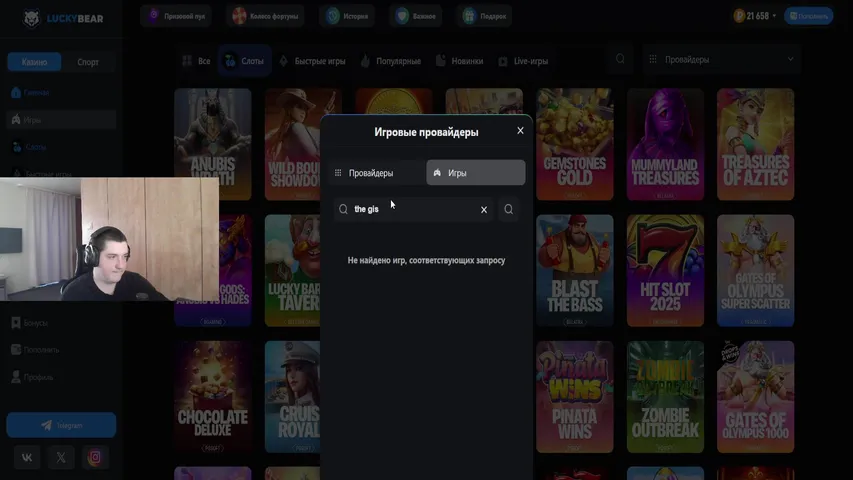Open the VK social icon
This screenshot has width=853, height=480.
pyautogui.click(x=27, y=457)
